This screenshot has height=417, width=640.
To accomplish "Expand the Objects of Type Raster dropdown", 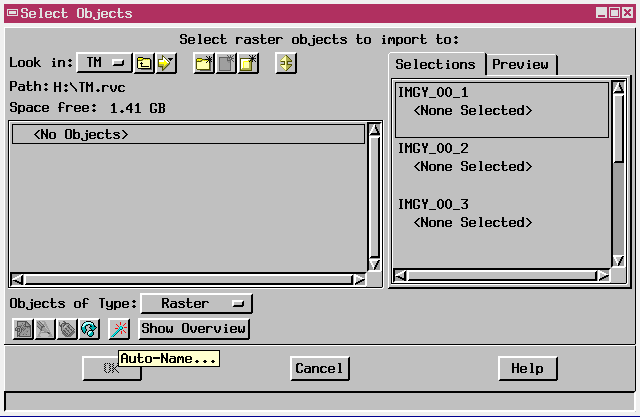I will click(196, 303).
